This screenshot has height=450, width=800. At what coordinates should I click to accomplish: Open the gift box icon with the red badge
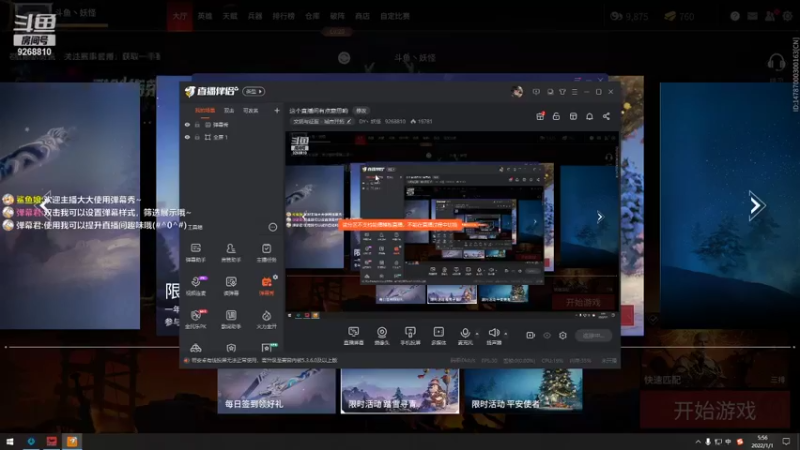(540, 116)
